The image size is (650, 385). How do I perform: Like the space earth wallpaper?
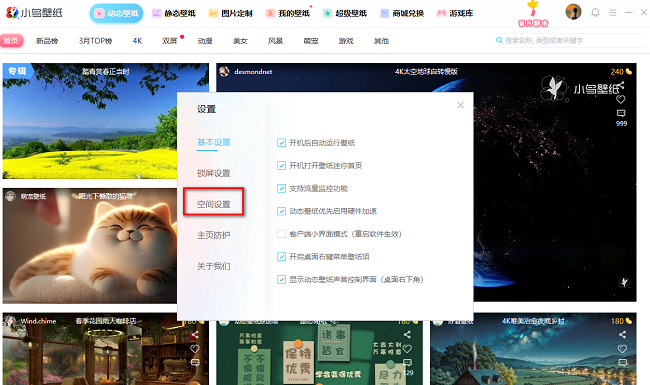[x=621, y=99]
